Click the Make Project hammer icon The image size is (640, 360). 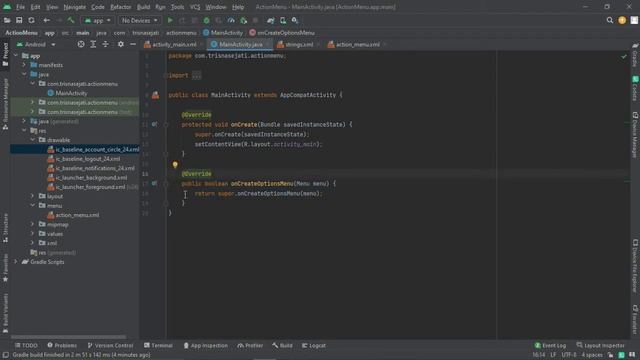pyautogui.click(x=71, y=20)
